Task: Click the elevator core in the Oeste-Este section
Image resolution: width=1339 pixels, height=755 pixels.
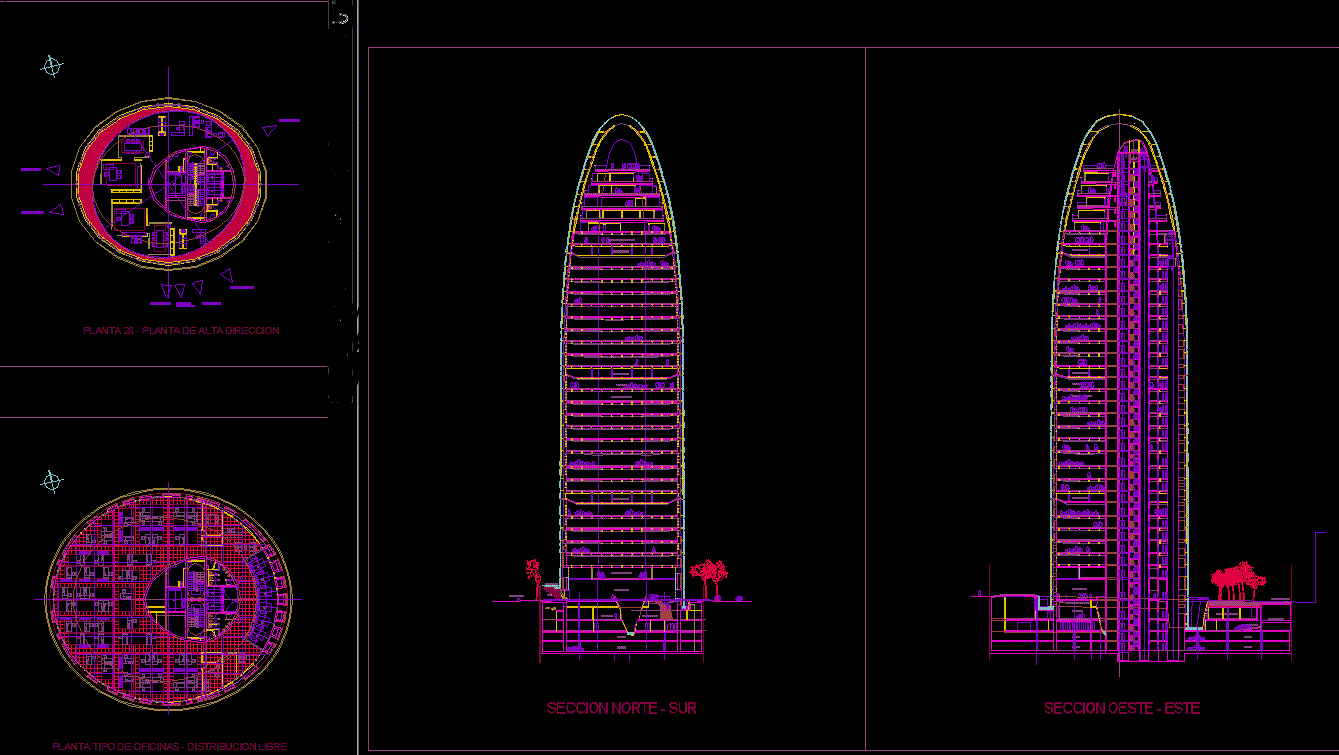Action: (x=1132, y=400)
